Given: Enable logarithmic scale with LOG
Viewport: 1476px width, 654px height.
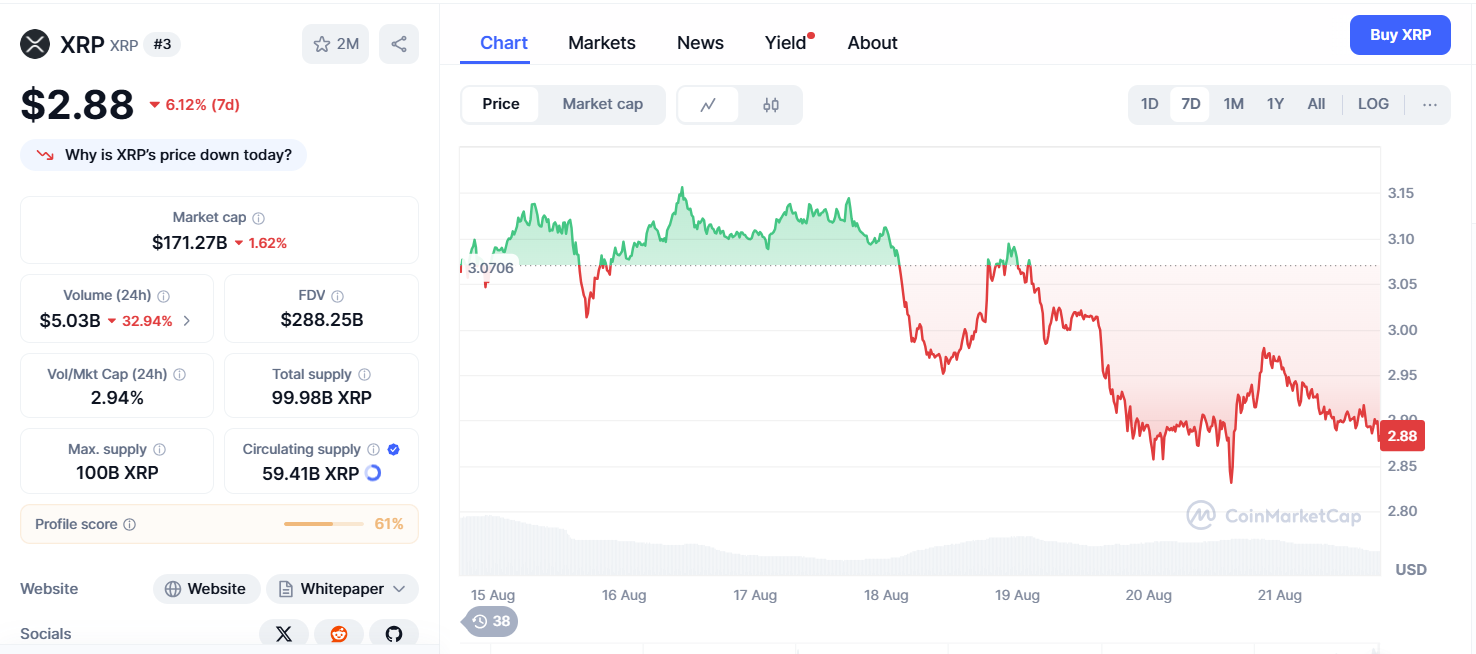Looking at the screenshot, I should (1372, 103).
